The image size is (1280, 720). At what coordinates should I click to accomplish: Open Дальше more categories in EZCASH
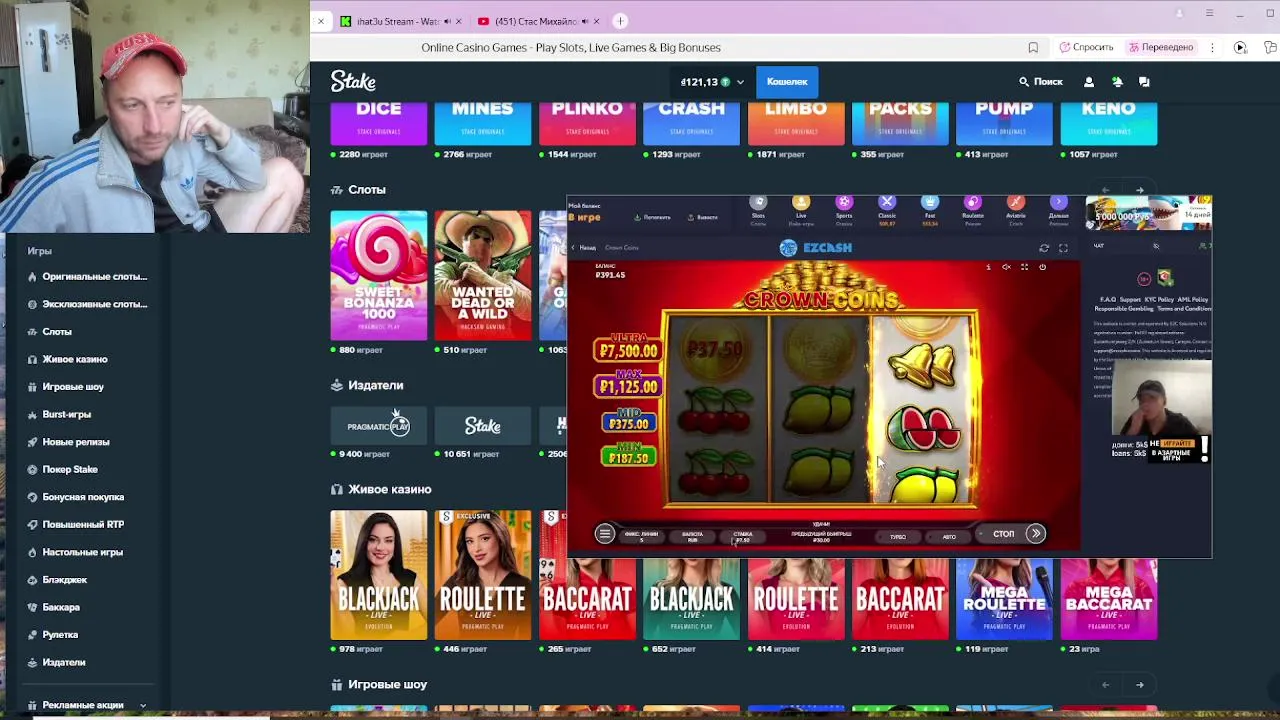[x=1058, y=208]
